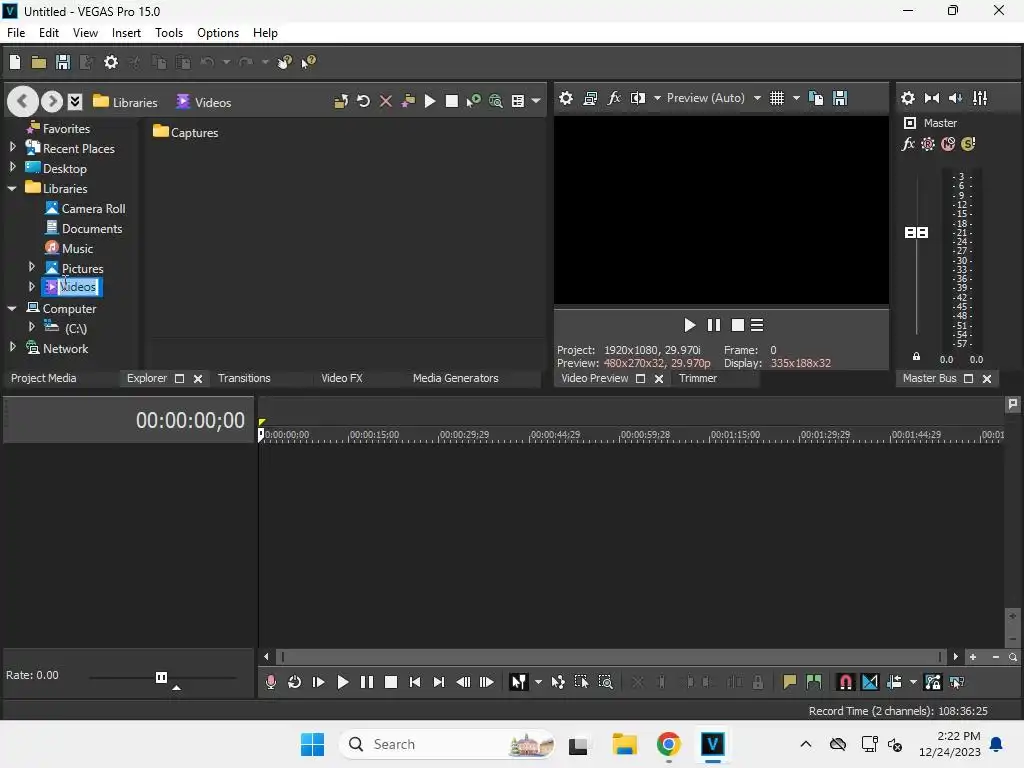The height and width of the screenshot is (768, 1024).
Task: Click timeline horizontal scrollbar
Action: [611, 656]
